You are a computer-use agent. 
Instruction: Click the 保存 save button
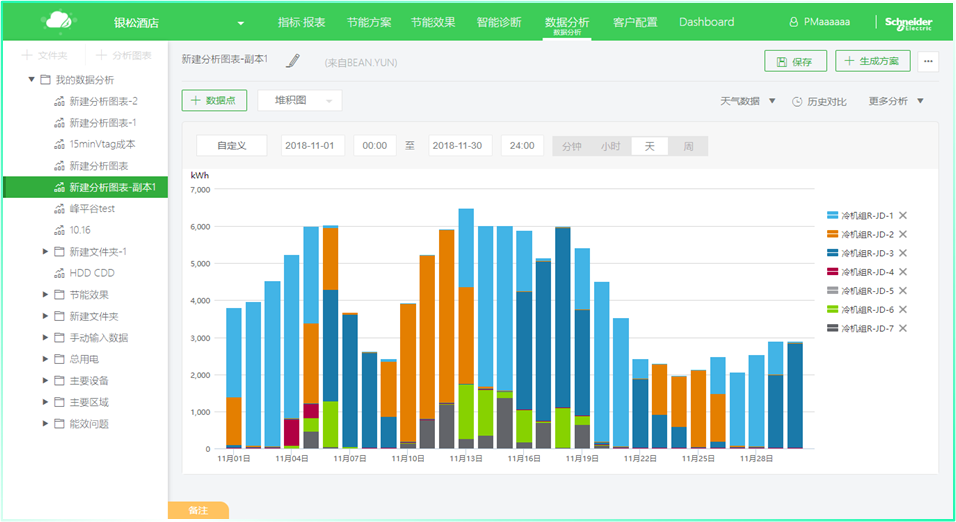(795, 61)
